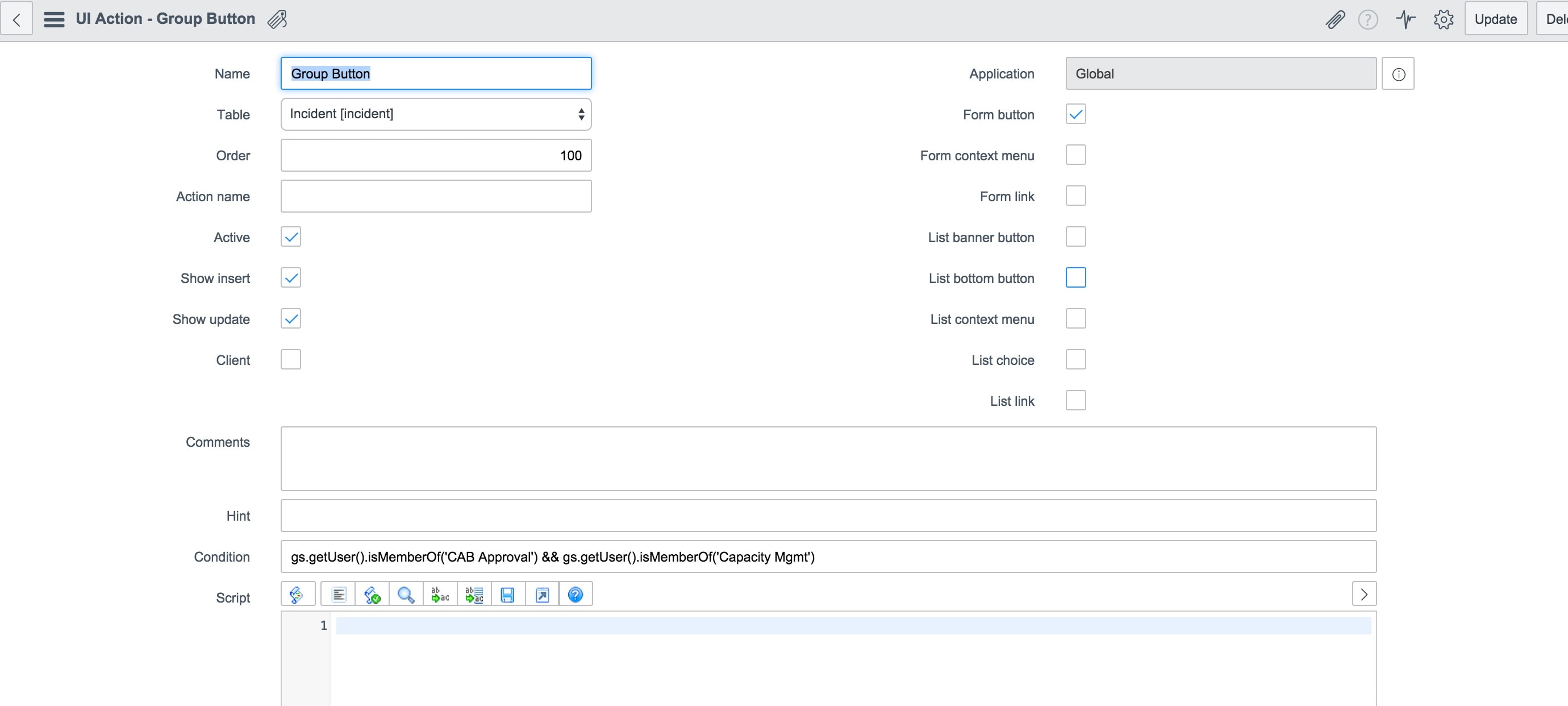Enable the List choice checkbox
This screenshot has width=1568, height=706.
(1075, 359)
